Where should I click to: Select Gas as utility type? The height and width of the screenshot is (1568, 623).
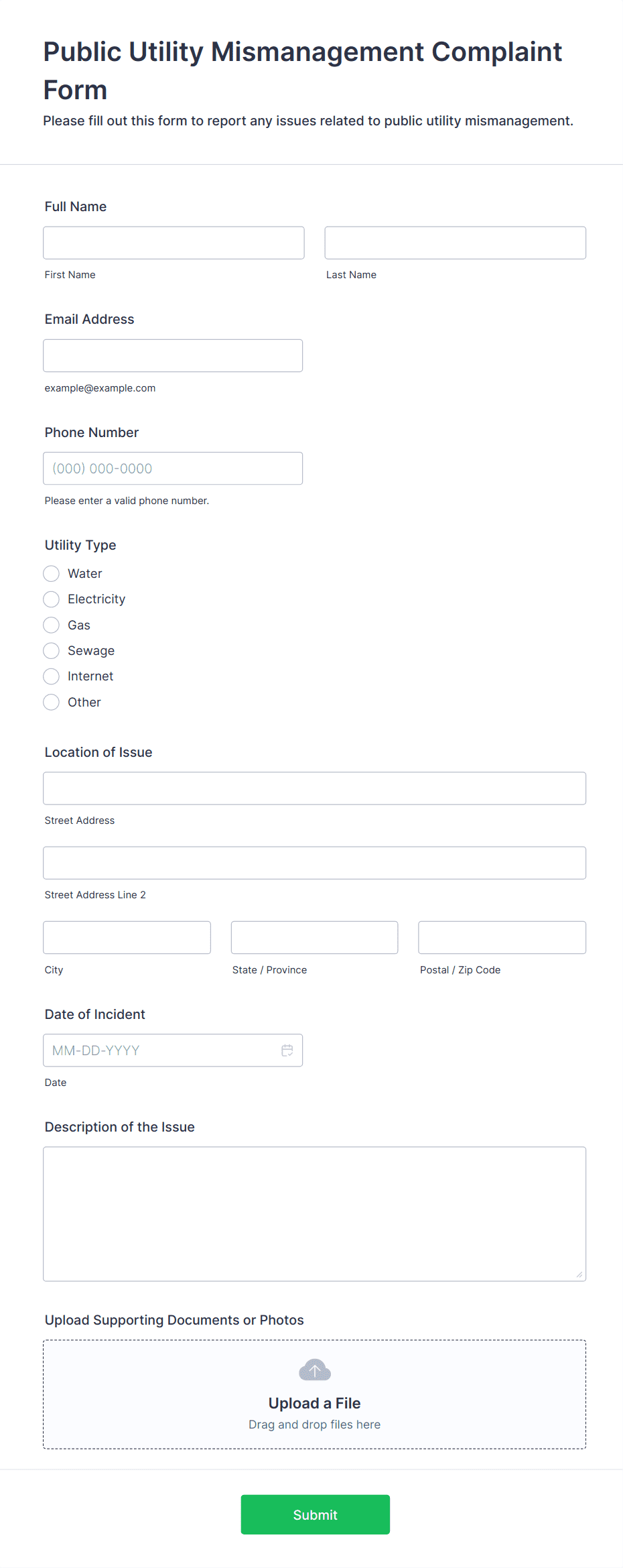coord(52,625)
